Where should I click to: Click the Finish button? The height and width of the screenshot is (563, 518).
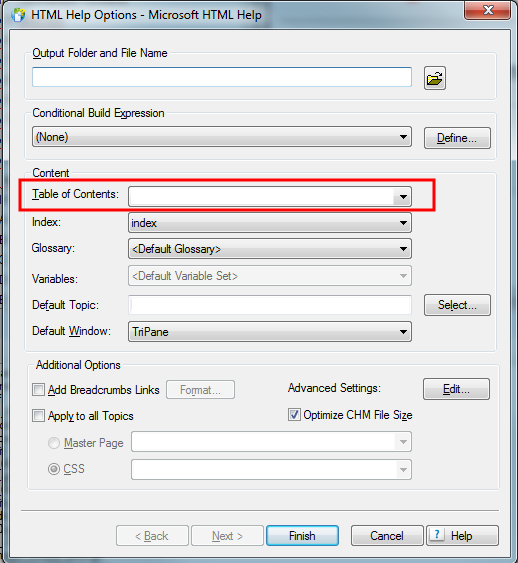(x=302, y=536)
